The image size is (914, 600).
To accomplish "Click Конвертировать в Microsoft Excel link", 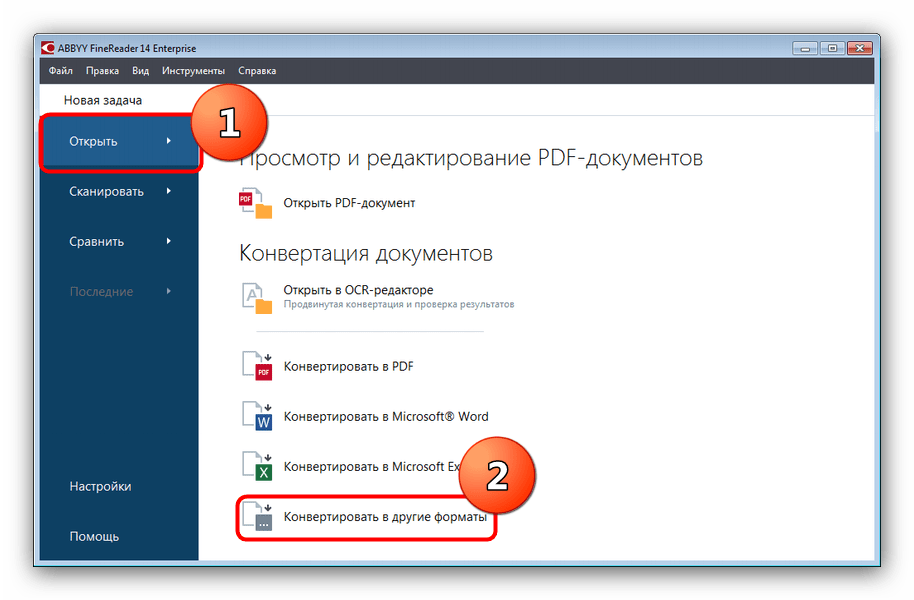I will tap(372, 466).
